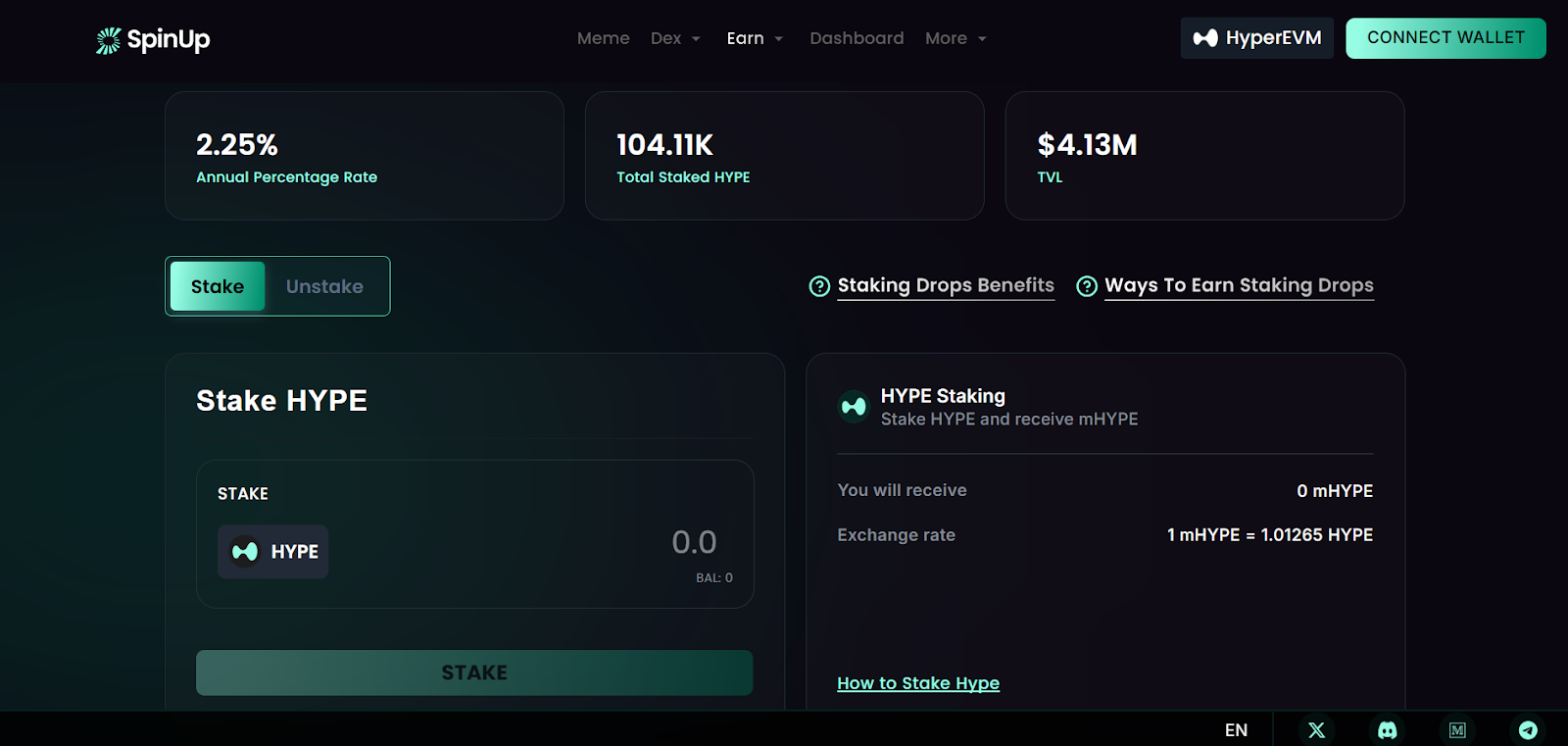Go to the Meme page
The height and width of the screenshot is (746, 1568).
(x=603, y=38)
